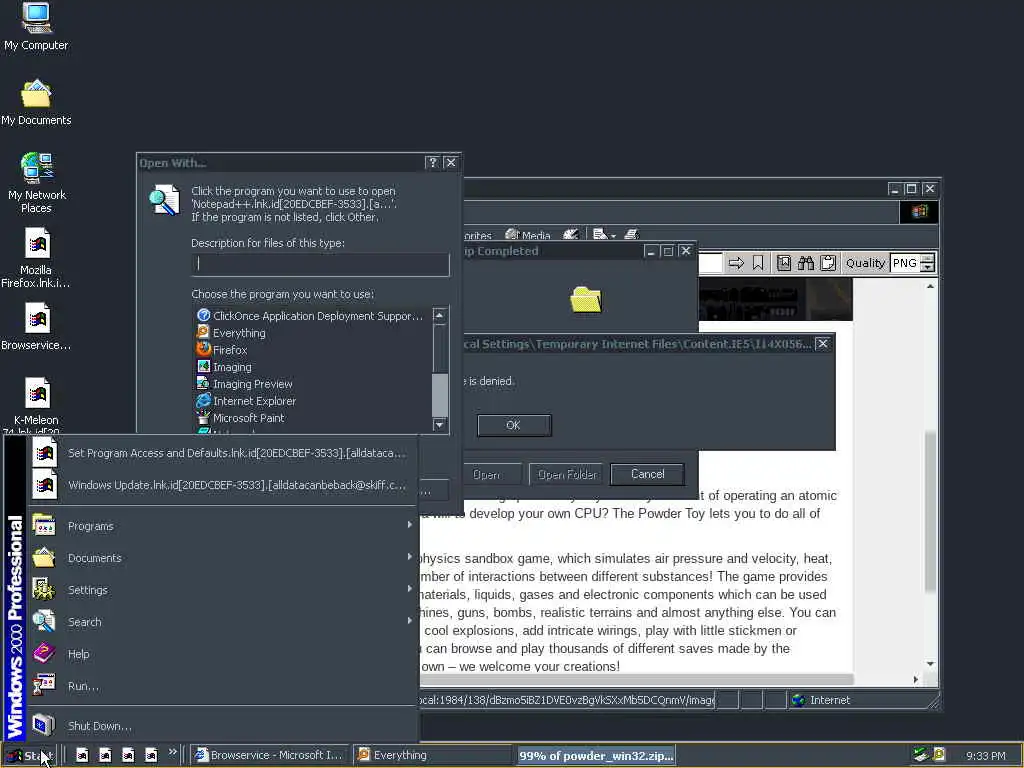The width and height of the screenshot is (1024, 768).
Task: Click the Everything icon in program list
Action: pos(204,332)
